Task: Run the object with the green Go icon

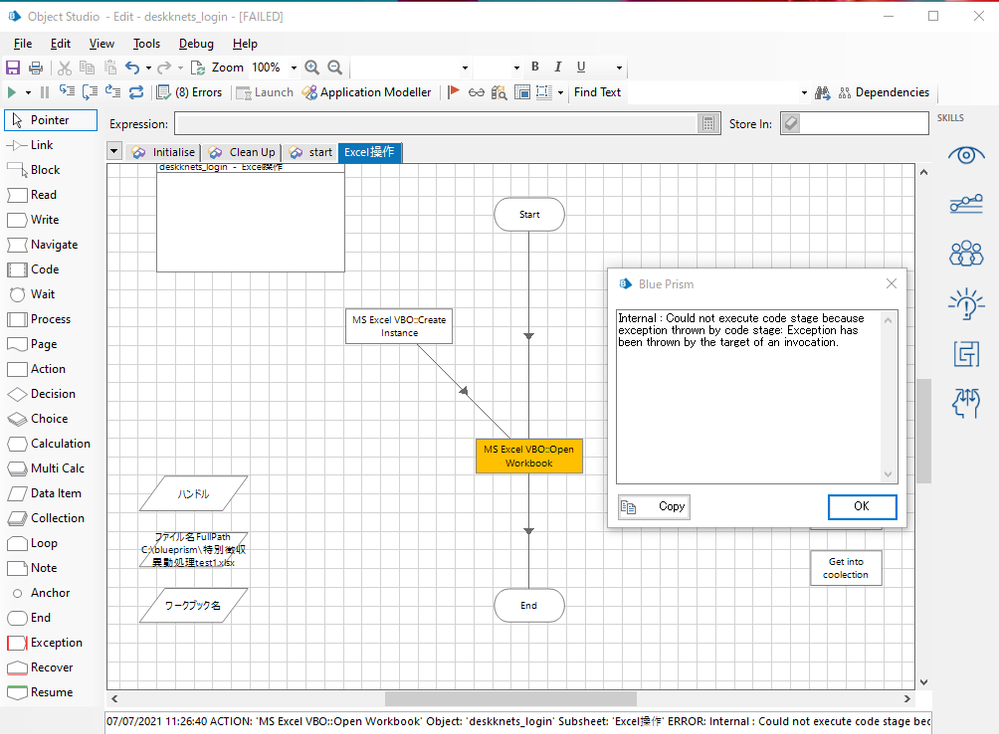Action: click(11, 92)
